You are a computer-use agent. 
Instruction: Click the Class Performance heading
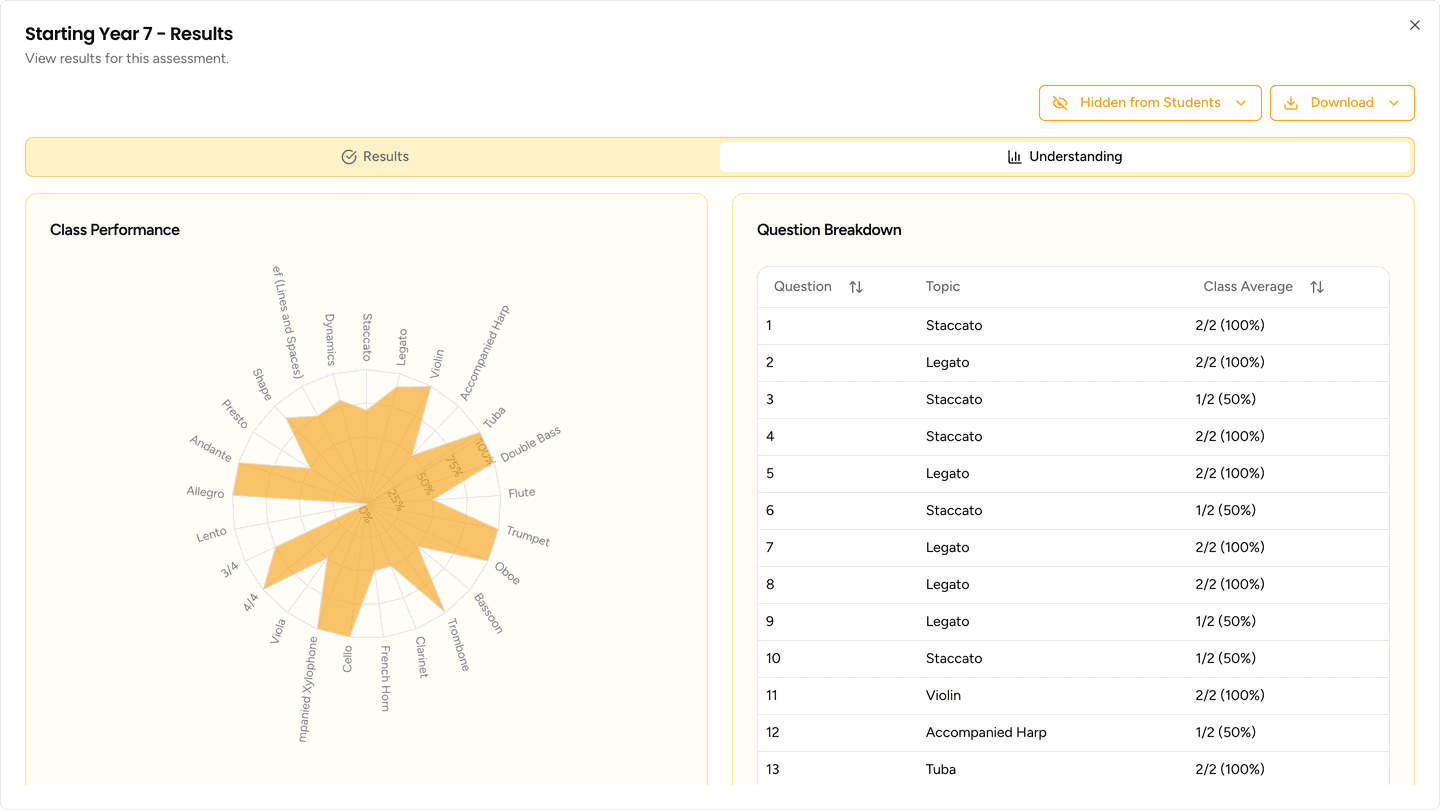tap(115, 230)
